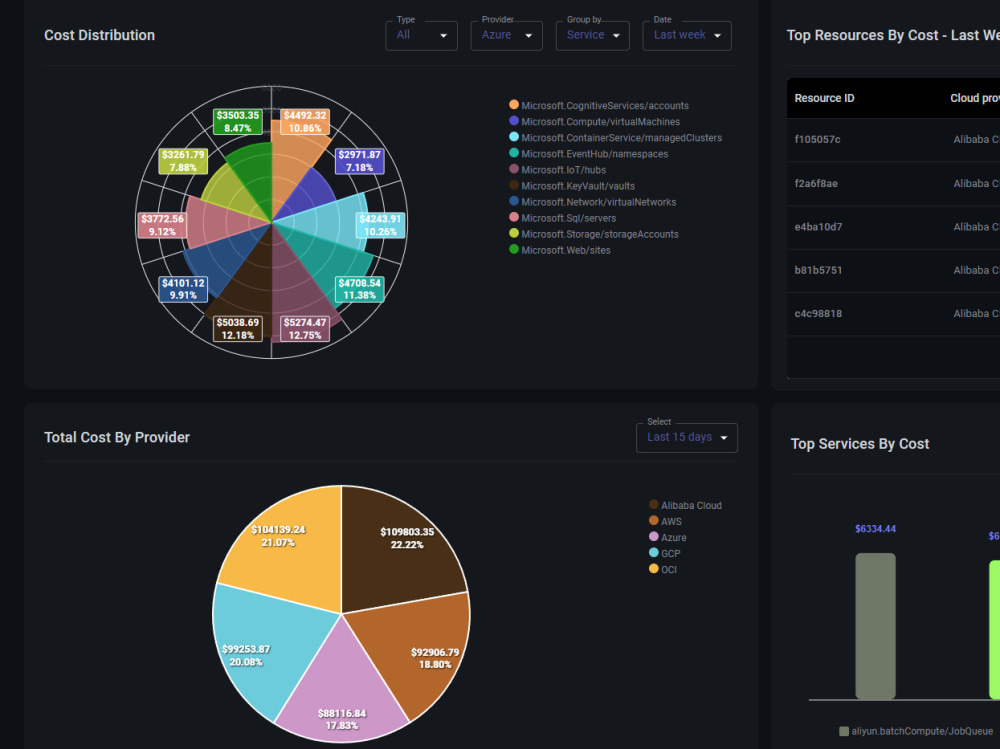Image resolution: width=1000 pixels, height=749 pixels.
Task: Click resource ID e4ba10d7 in table
Action: tap(818, 226)
